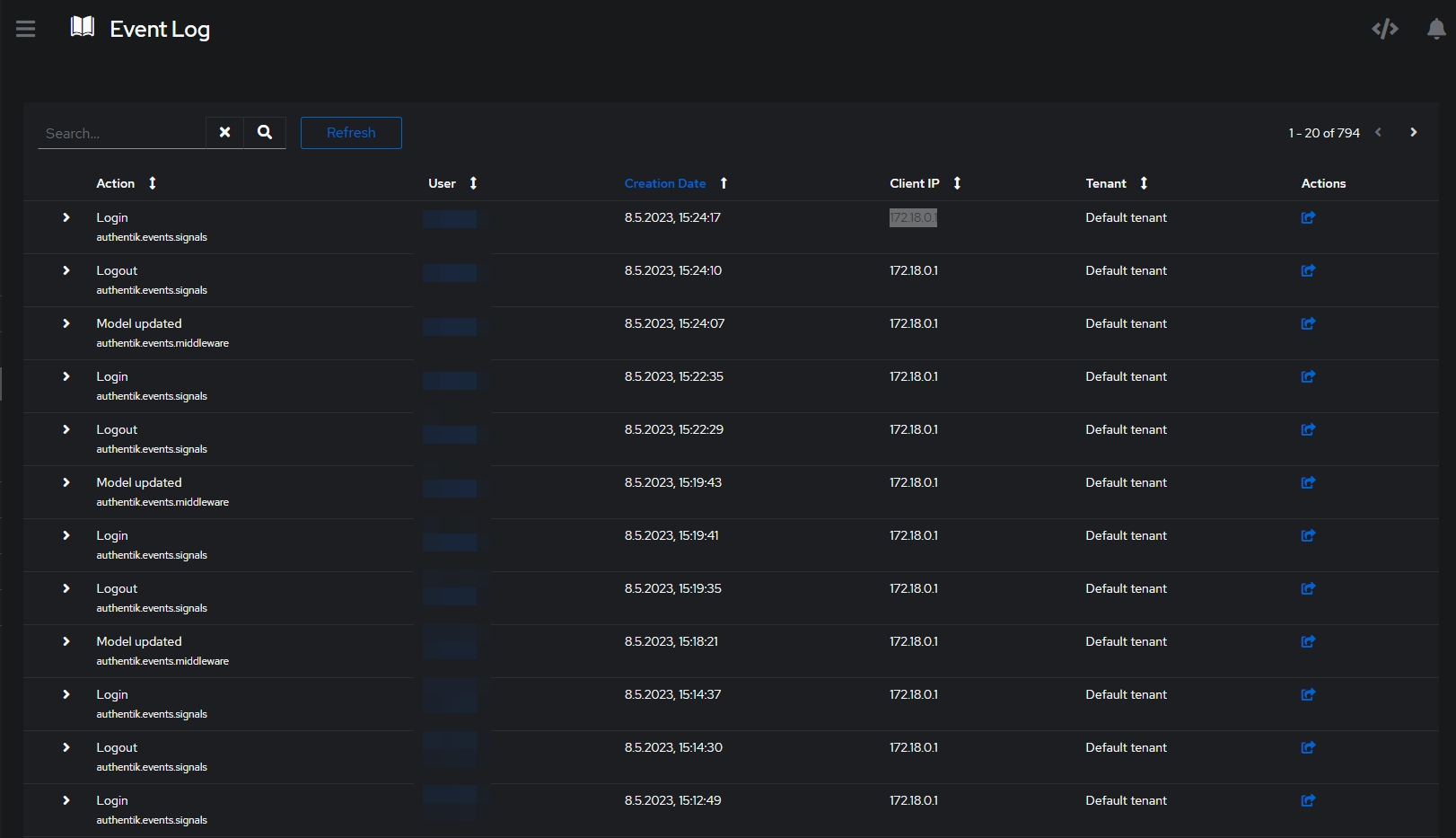
Task: Click the highlighted Client IP 172.18.0.1
Action: pyautogui.click(x=913, y=217)
